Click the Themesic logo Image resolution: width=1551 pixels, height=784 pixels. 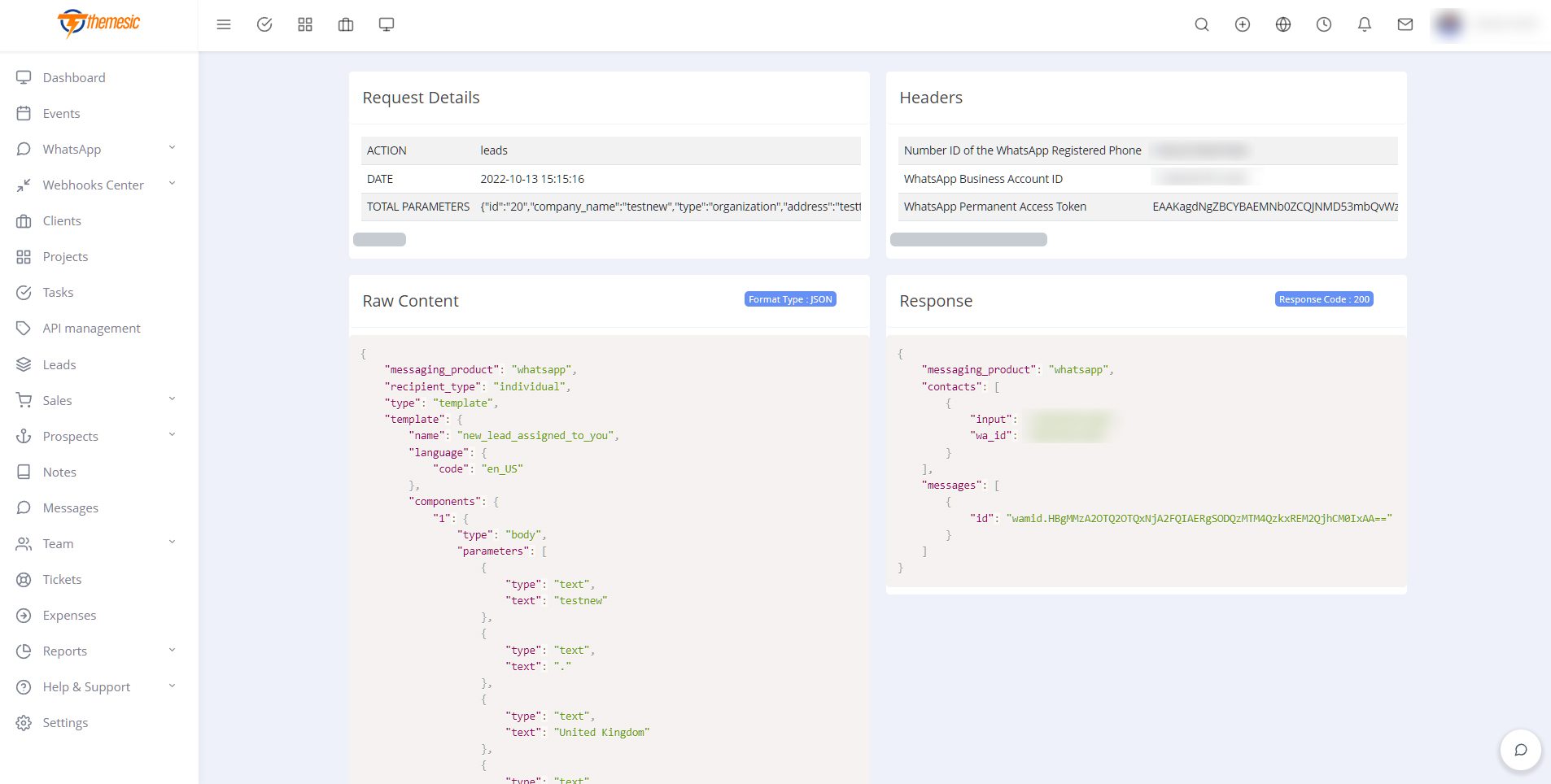(98, 23)
